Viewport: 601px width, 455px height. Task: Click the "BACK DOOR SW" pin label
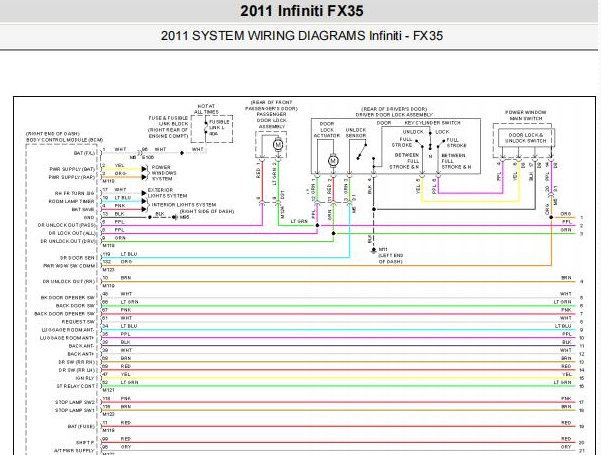[x=75, y=306]
